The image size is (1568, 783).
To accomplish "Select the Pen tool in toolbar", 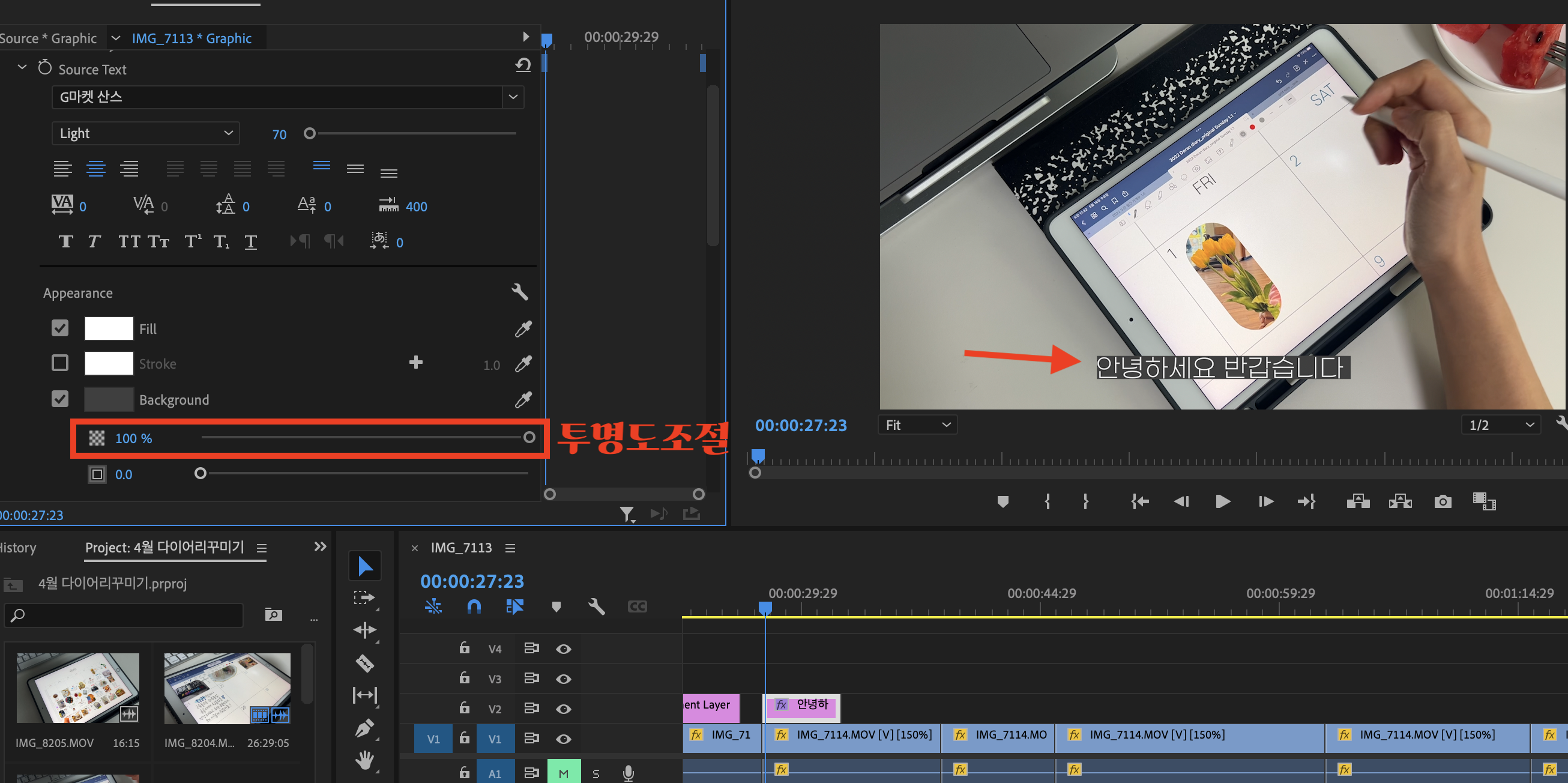I will (364, 727).
